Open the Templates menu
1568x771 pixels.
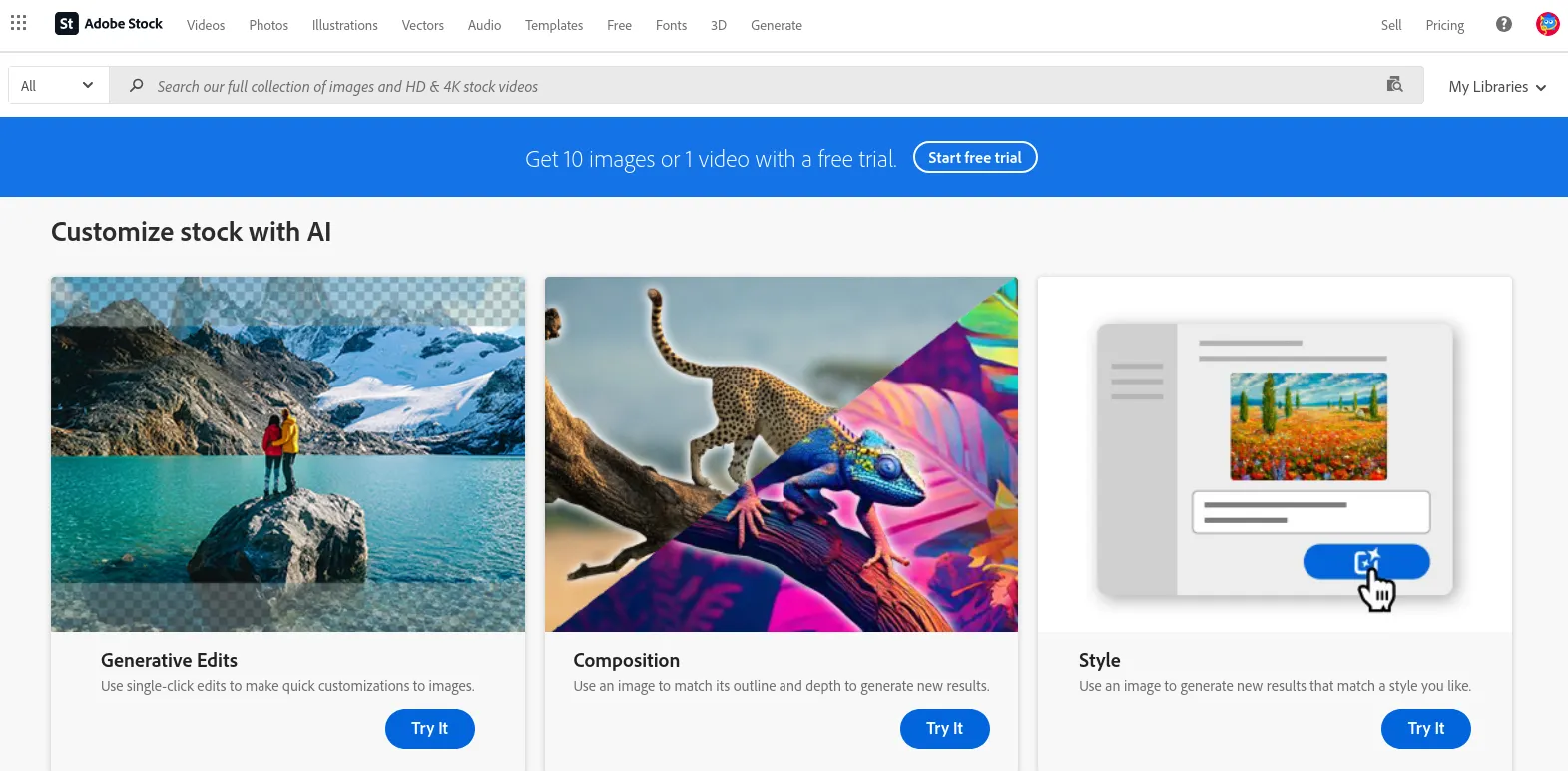point(554,25)
